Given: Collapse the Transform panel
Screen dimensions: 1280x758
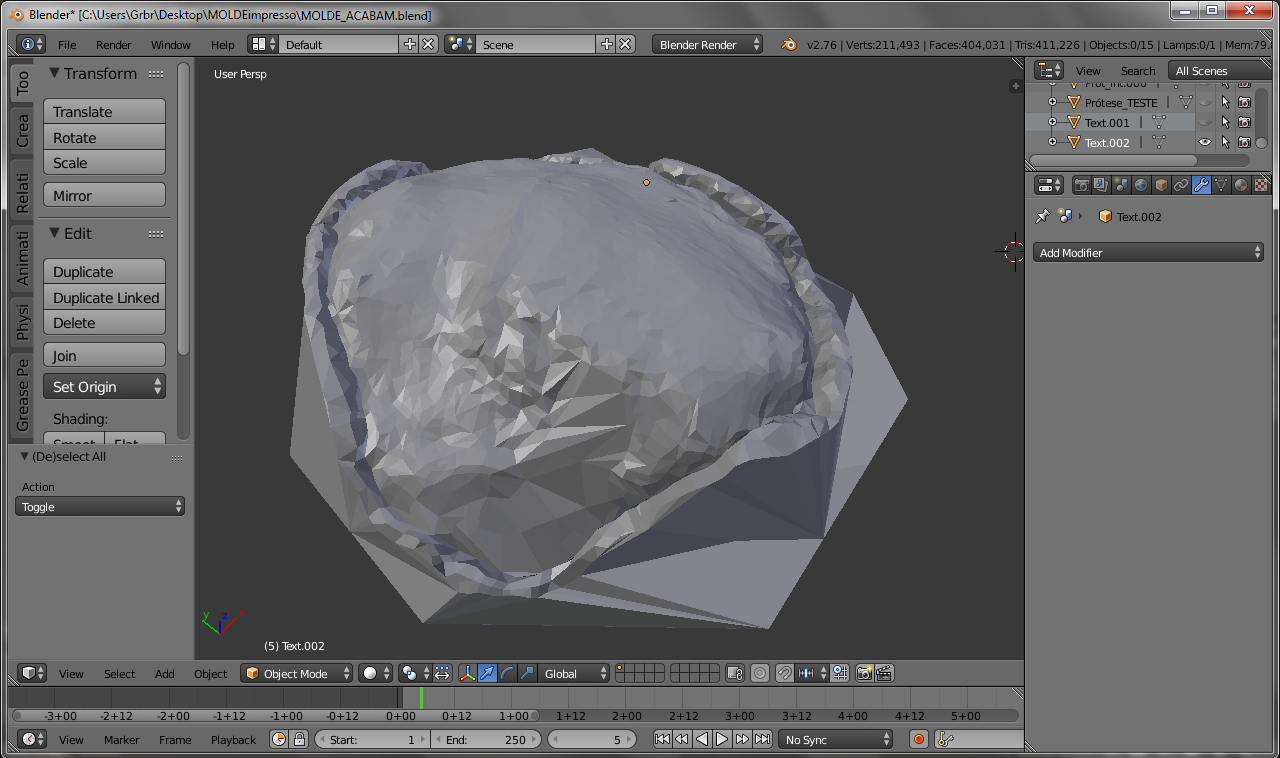Looking at the screenshot, I should (x=55, y=73).
